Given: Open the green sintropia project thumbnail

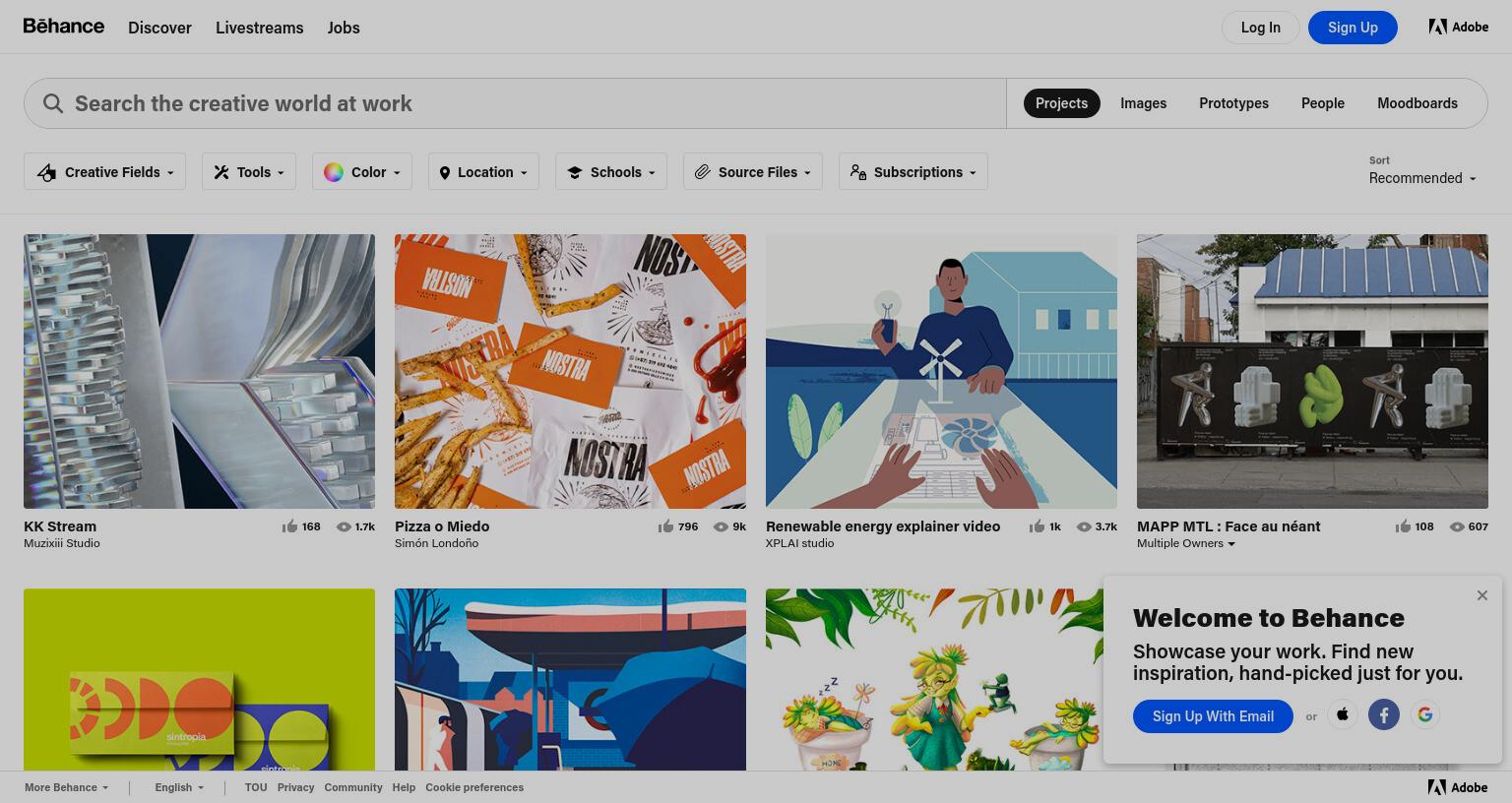Looking at the screenshot, I should pyautogui.click(x=199, y=679).
